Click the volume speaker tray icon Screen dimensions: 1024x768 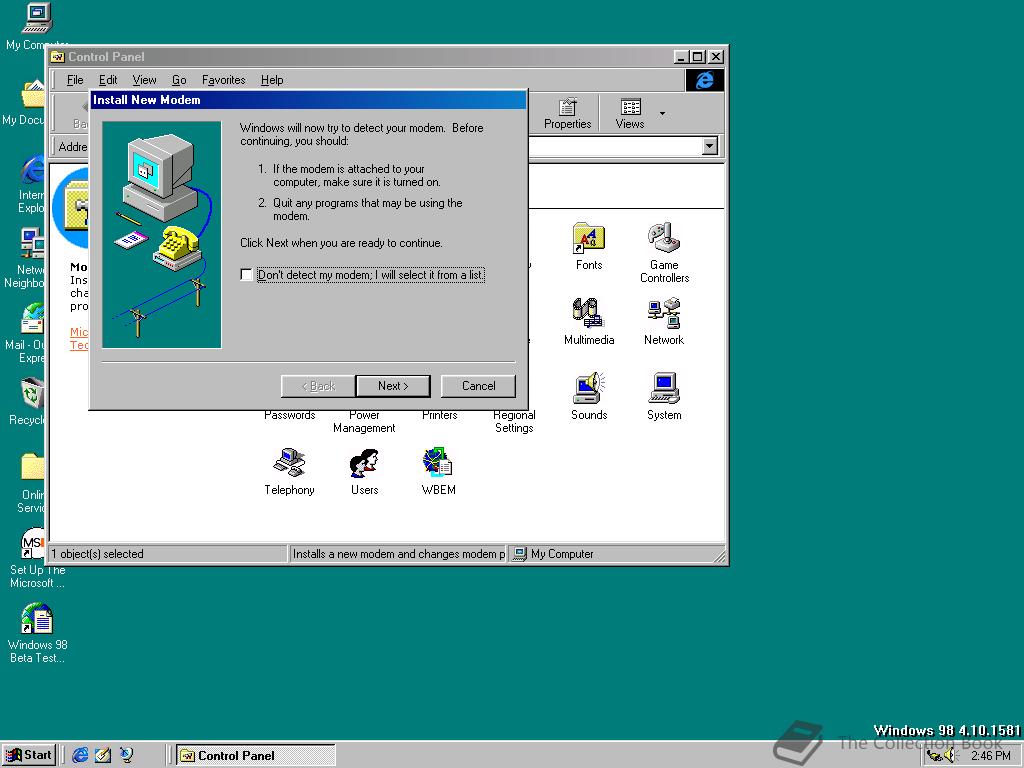tap(950, 756)
